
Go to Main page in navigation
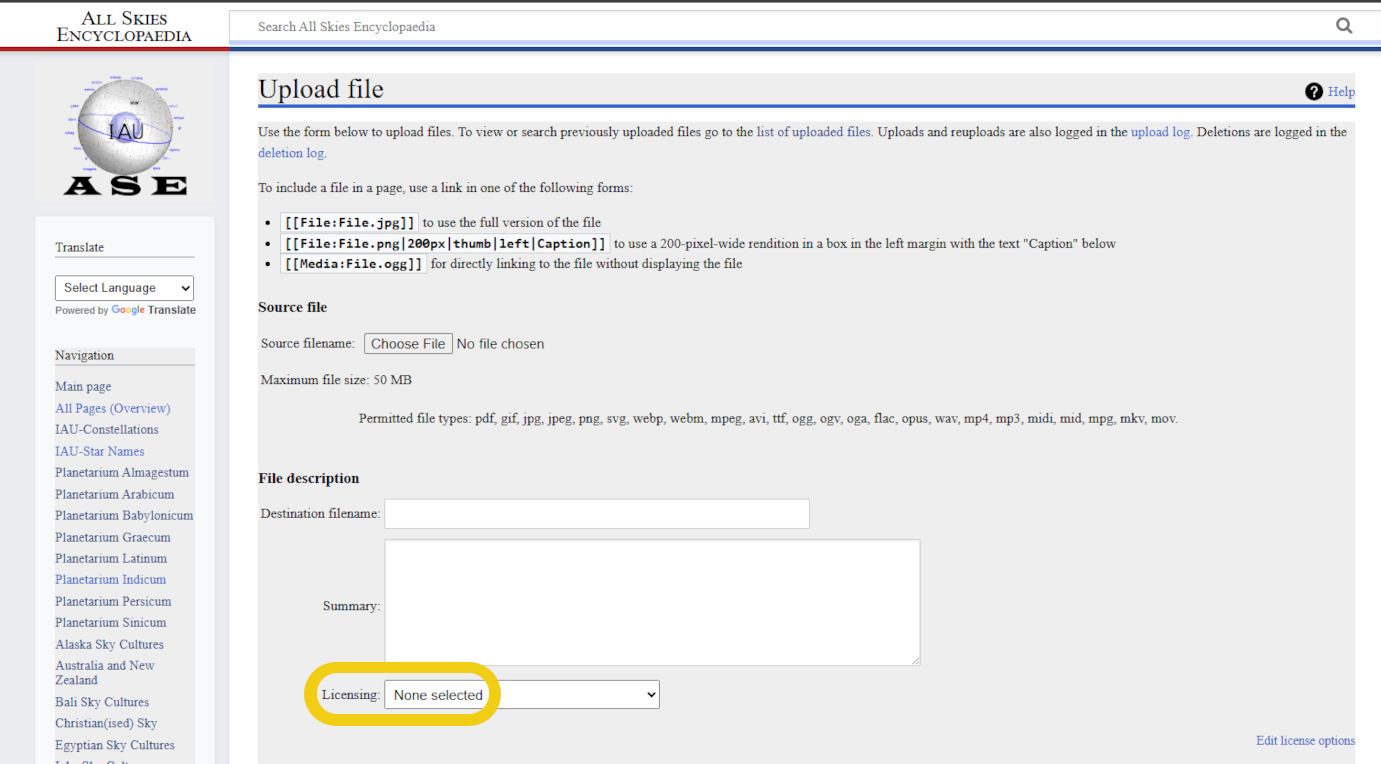tap(83, 387)
